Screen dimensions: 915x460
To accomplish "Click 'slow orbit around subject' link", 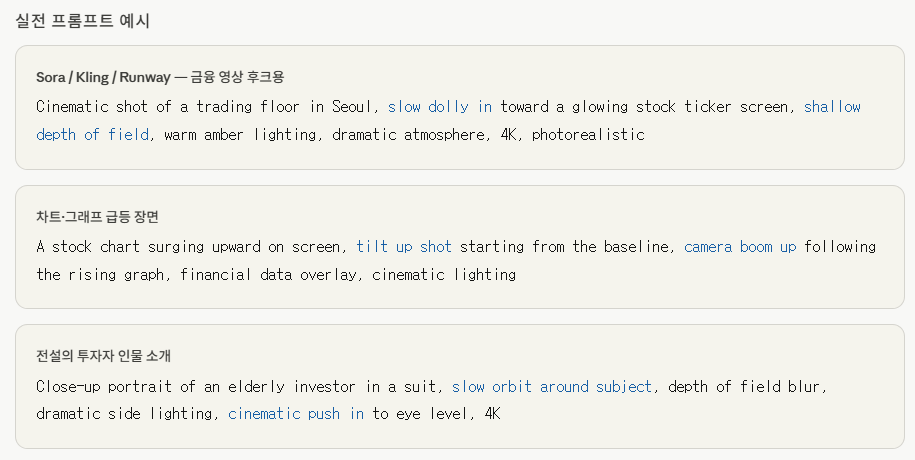I will pyautogui.click(x=551, y=386).
